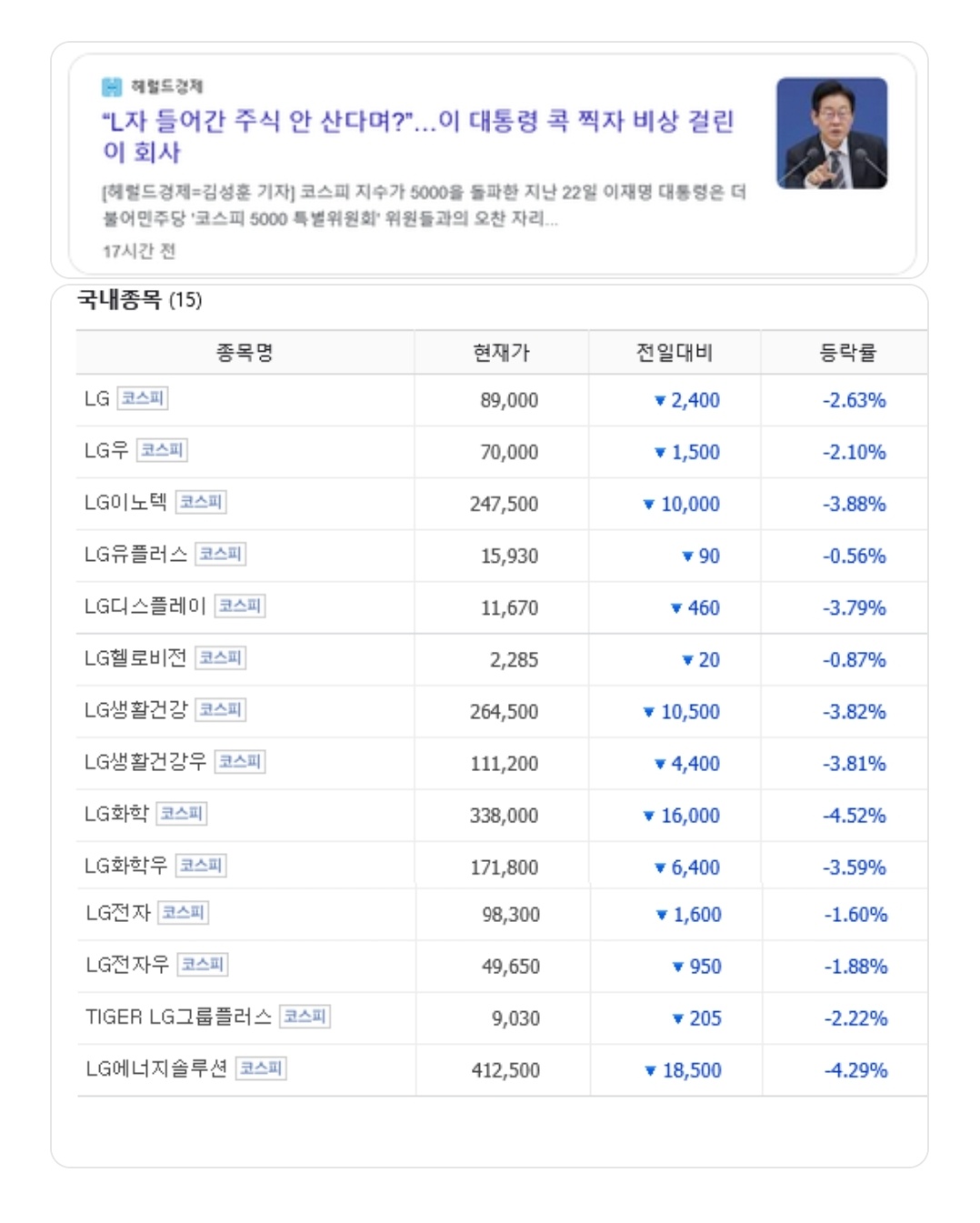Image resolution: width=980 pixels, height=1223 pixels.
Task: Open the LG stock row link
Action: coord(96,399)
